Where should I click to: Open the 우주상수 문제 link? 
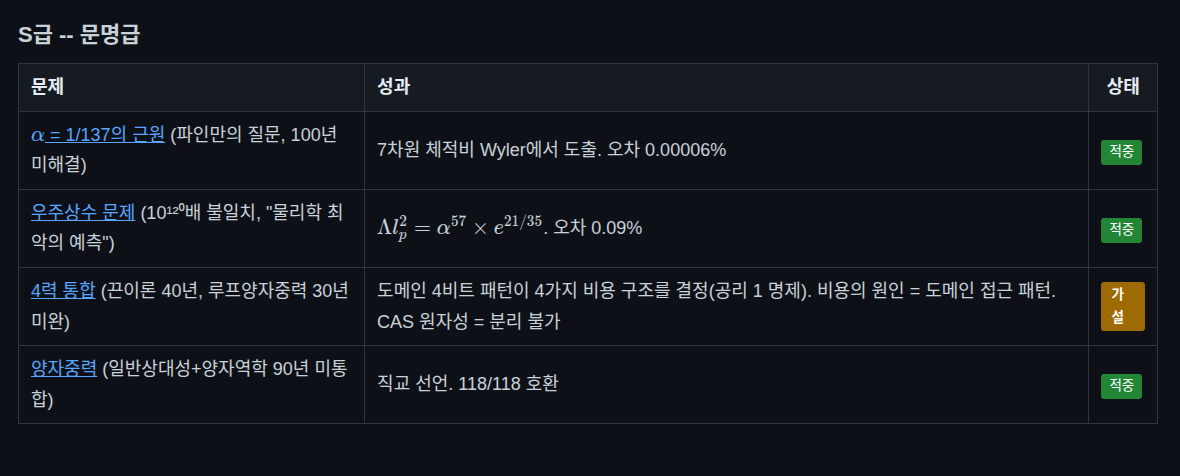(83, 213)
